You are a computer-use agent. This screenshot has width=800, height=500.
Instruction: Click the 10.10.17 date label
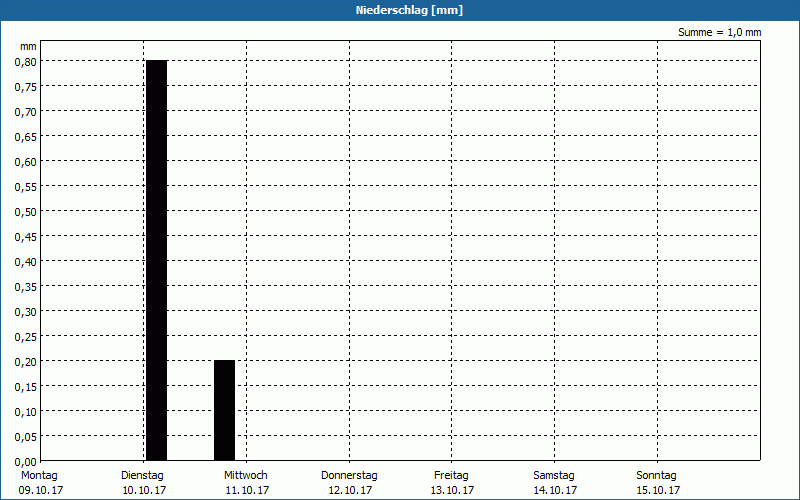[x=144, y=490]
